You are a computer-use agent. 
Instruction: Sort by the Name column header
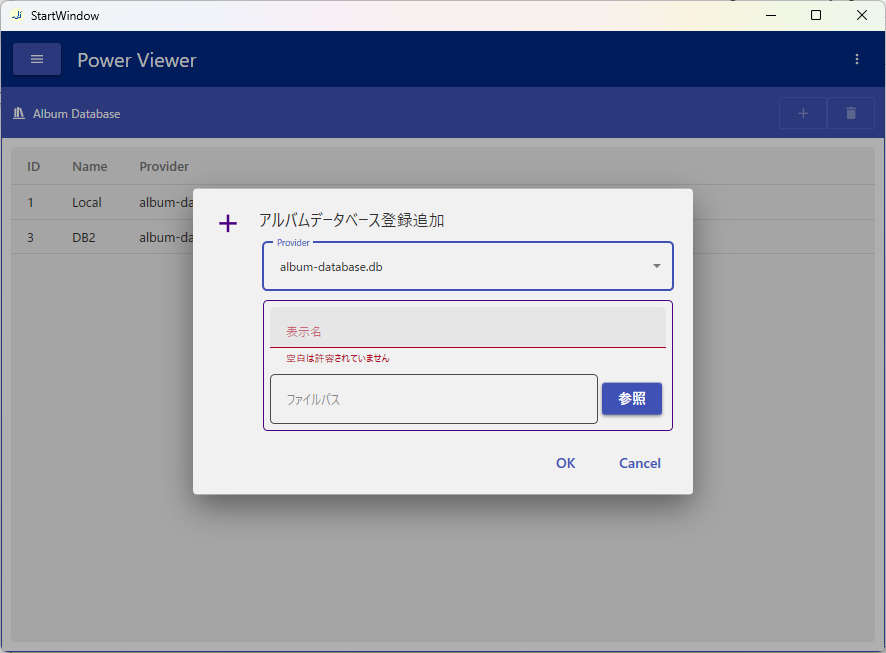pos(89,166)
